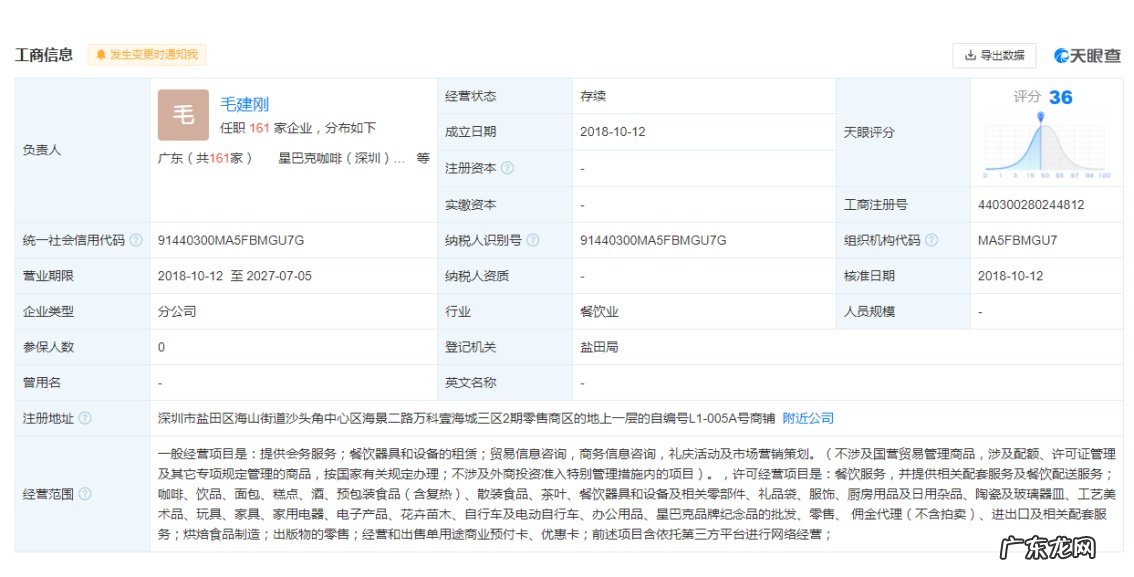Open the help icon next to 组织机构代码
Screen dimensions: 1134x577
(x=930, y=239)
